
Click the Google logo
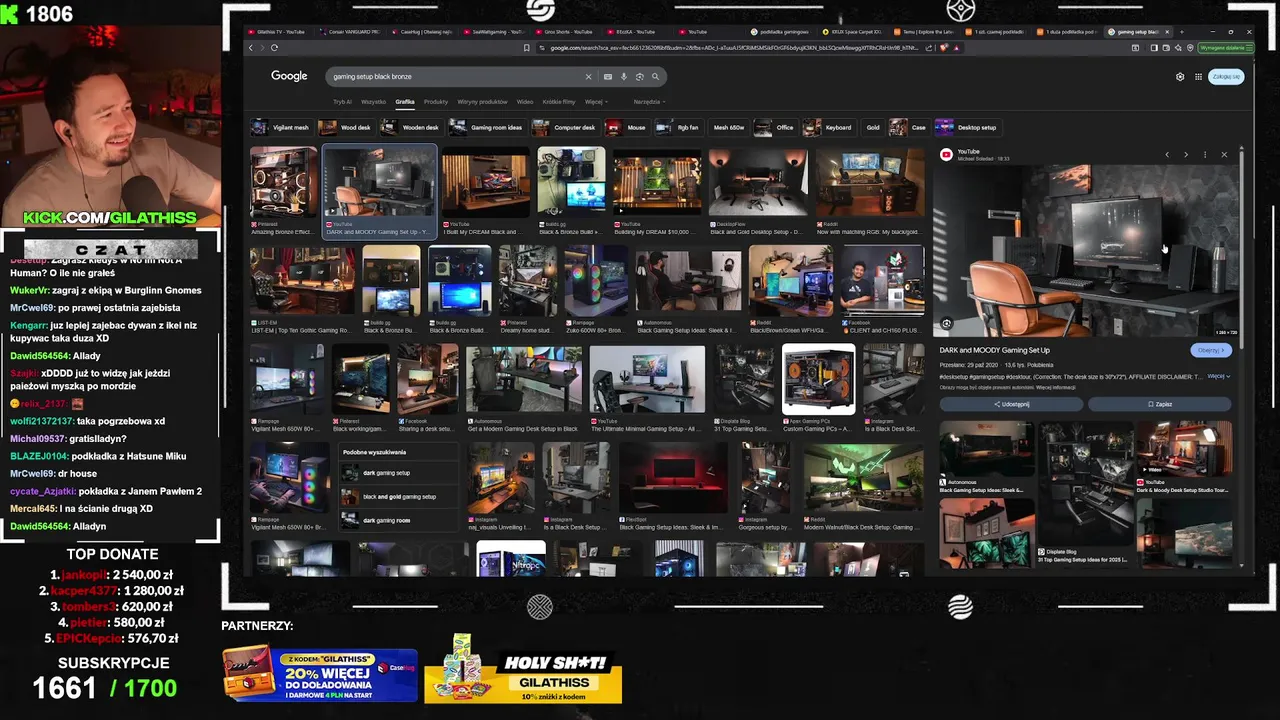point(289,76)
